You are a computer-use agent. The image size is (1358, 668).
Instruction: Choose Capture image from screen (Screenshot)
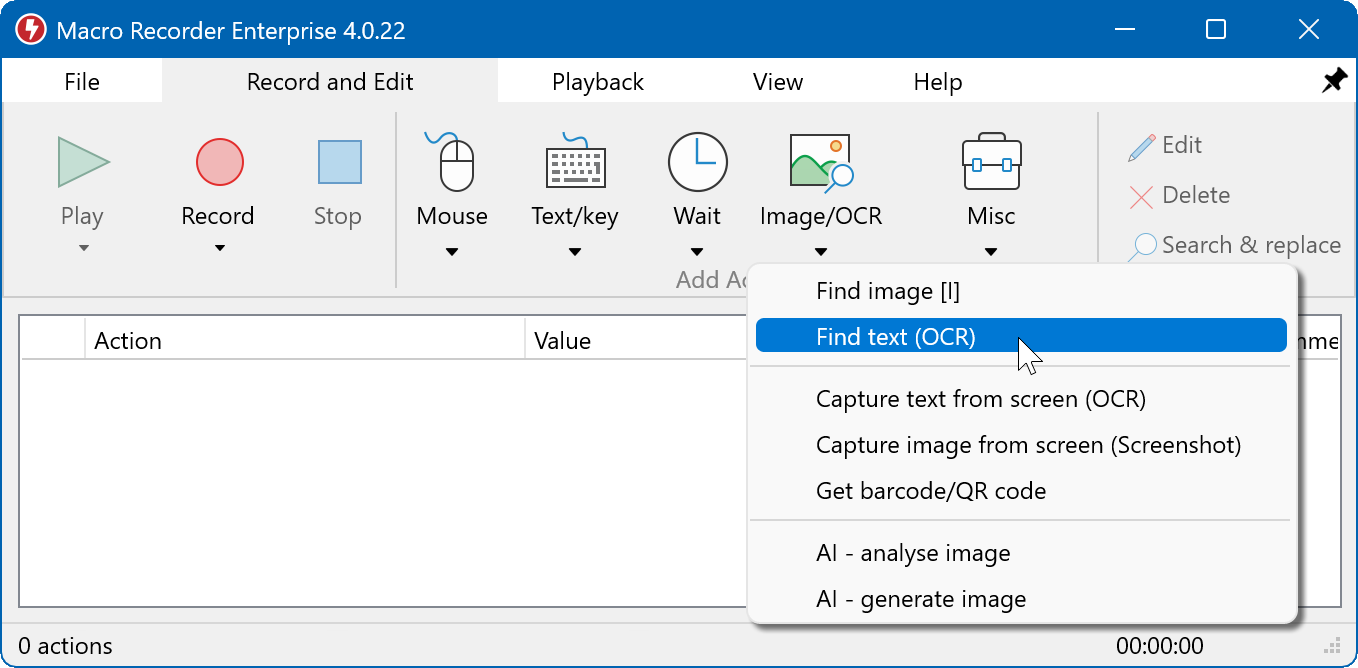(x=1028, y=444)
